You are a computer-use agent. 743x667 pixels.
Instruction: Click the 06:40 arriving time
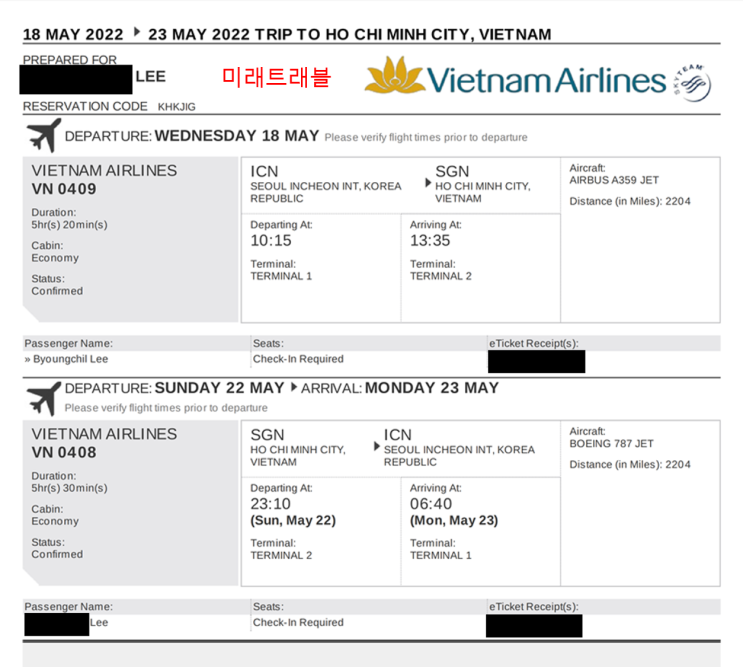430,504
